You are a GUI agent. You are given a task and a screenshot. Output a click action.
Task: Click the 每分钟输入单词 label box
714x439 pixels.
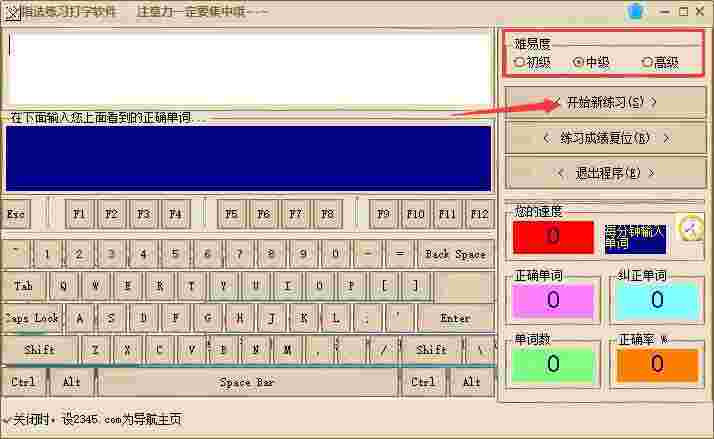pos(635,239)
